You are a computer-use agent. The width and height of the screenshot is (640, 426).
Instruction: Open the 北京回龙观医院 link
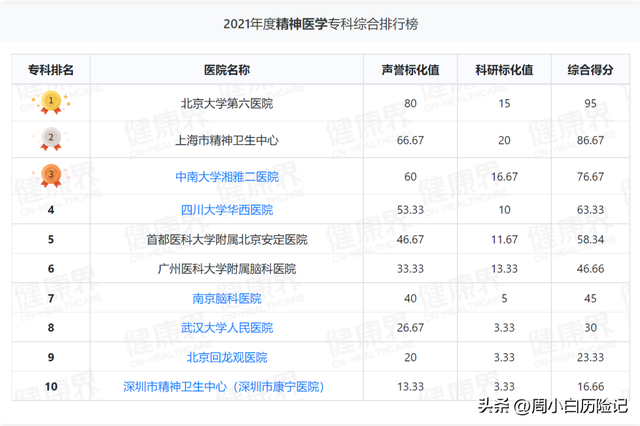227,357
